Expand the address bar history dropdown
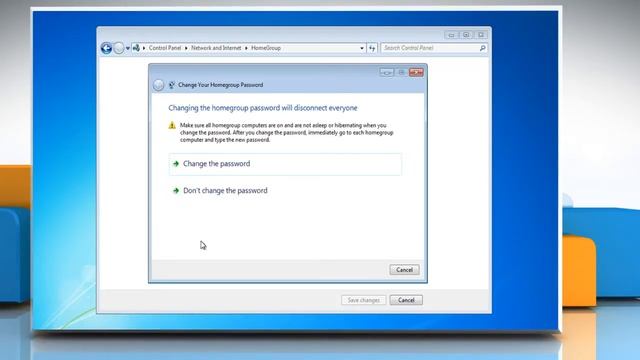Viewport: 640px width, 360px height. [362, 48]
